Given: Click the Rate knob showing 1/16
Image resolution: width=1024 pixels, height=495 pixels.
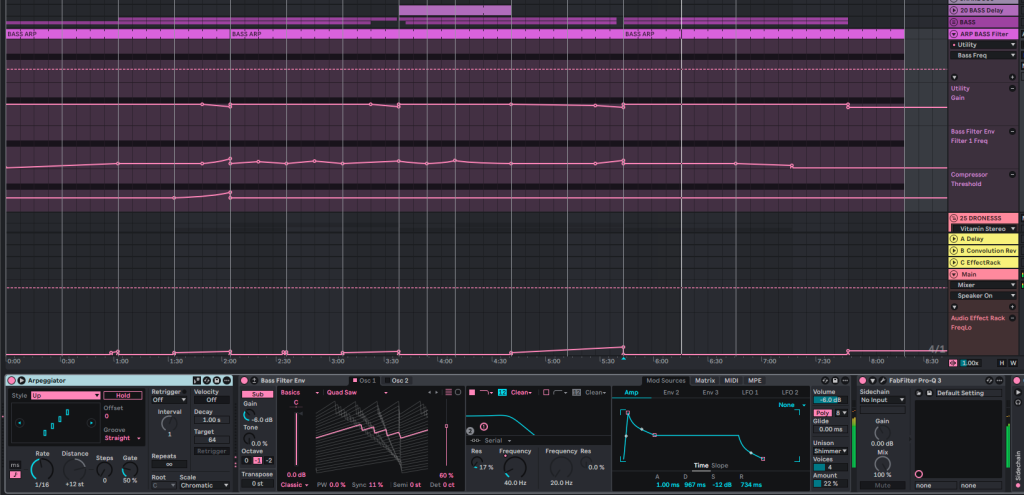Looking at the screenshot, I should [42, 468].
